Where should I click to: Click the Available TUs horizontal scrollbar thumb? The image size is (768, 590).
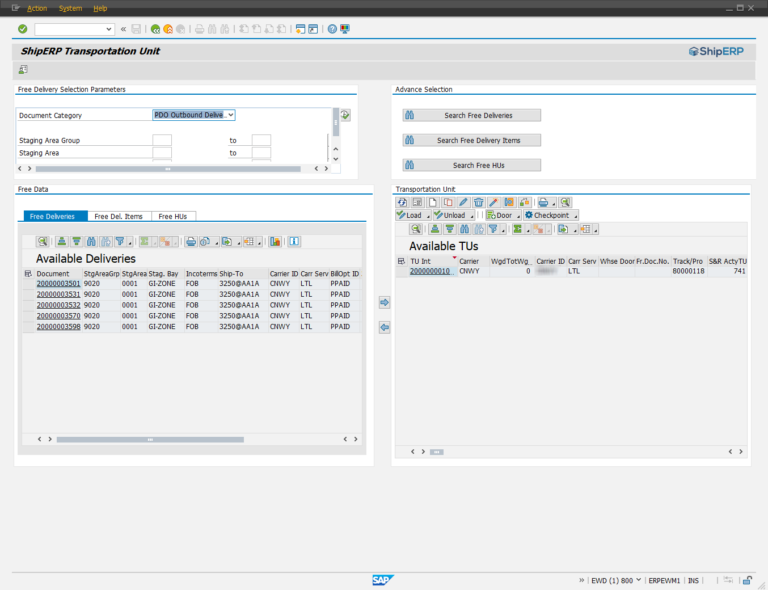pyautogui.click(x=436, y=452)
